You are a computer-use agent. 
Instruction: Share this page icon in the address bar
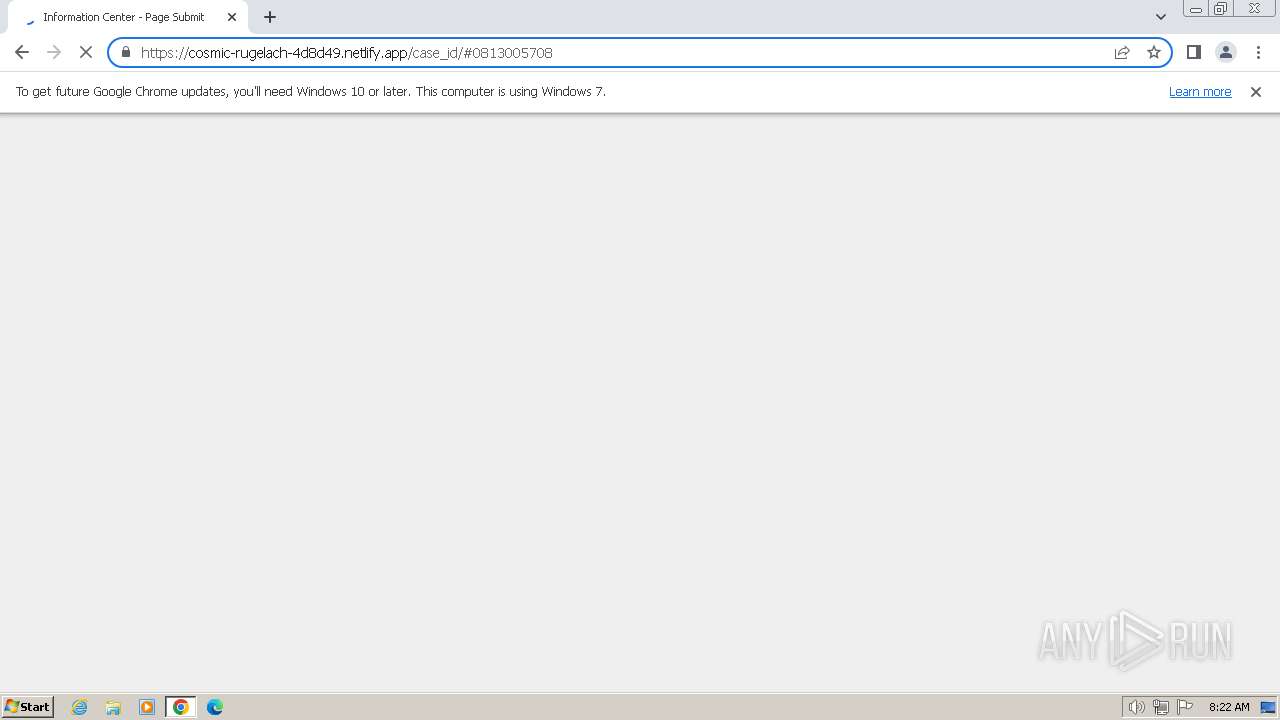1122,52
